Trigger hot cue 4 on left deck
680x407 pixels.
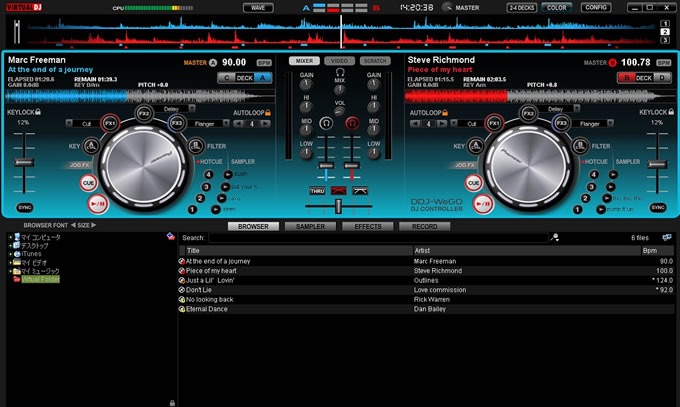tap(209, 174)
